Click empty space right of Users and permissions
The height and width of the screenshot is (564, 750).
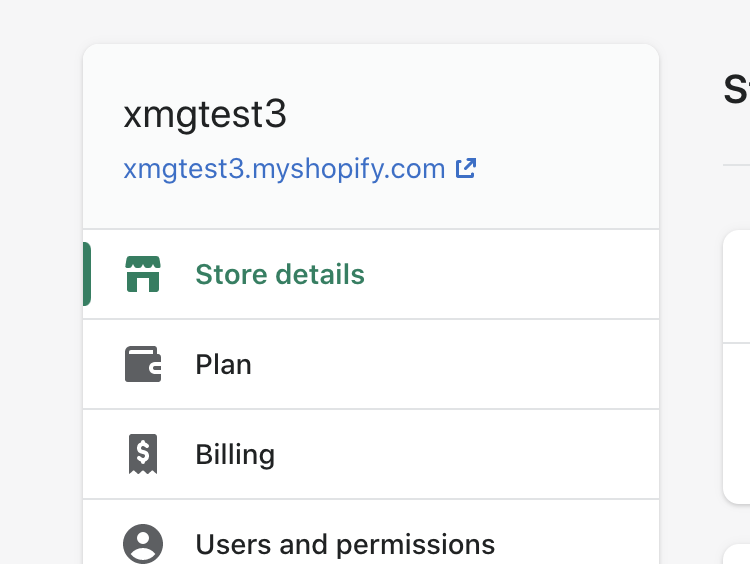coord(576,544)
